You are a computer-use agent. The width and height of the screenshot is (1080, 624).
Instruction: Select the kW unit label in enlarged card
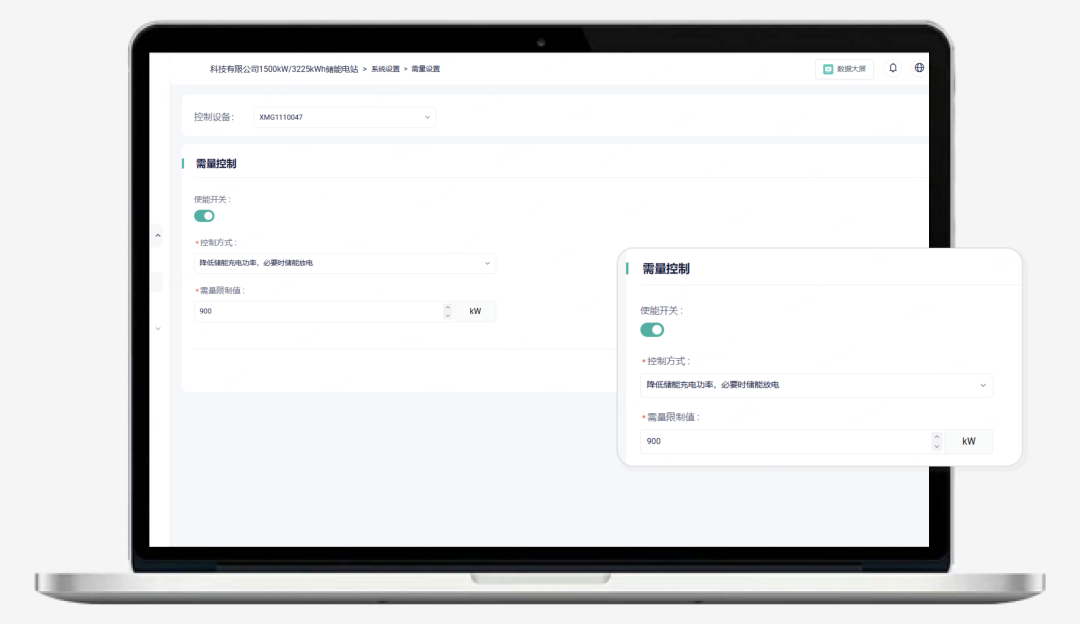[968, 441]
